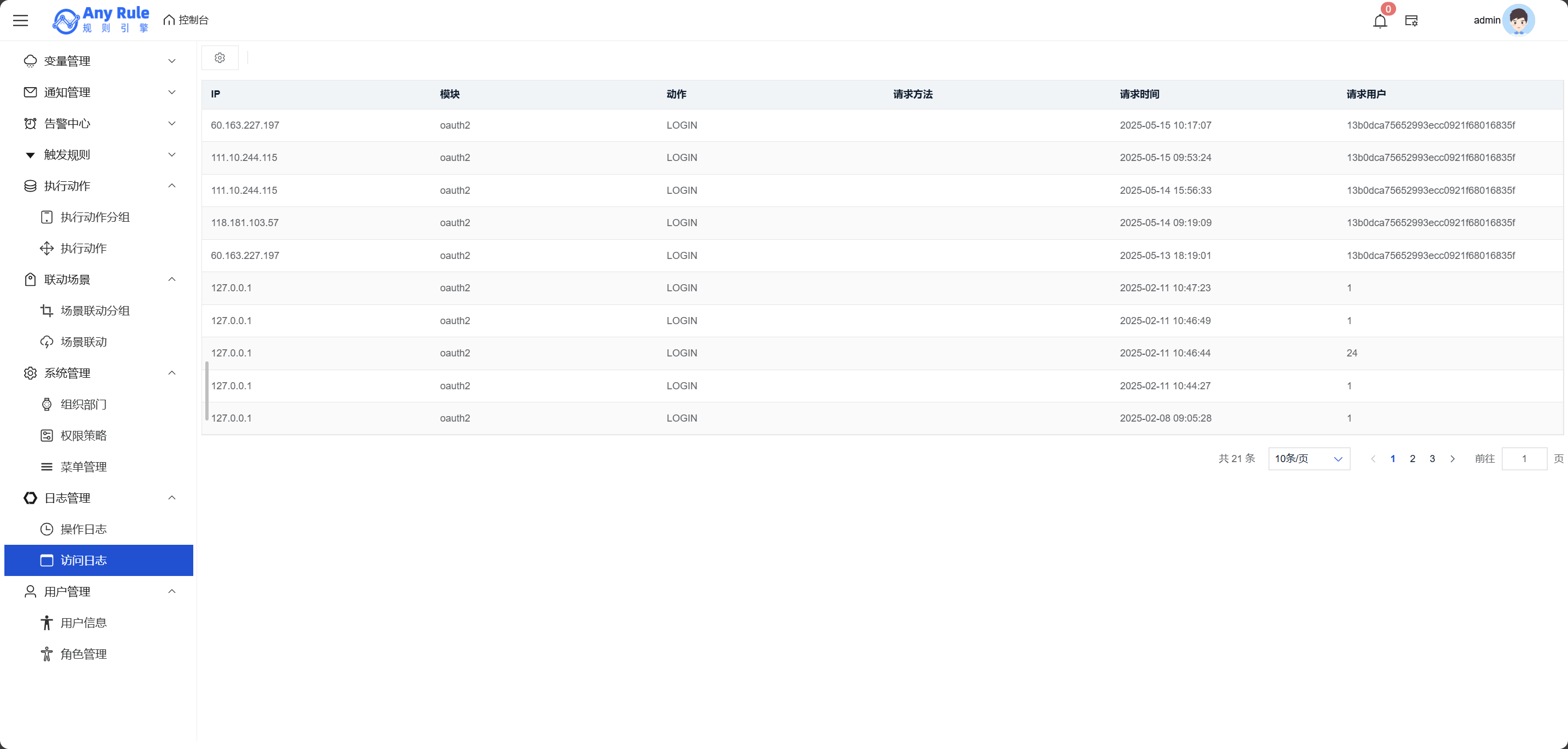Click the home icon next to 控制台
1568x749 pixels.
click(x=169, y=20)
